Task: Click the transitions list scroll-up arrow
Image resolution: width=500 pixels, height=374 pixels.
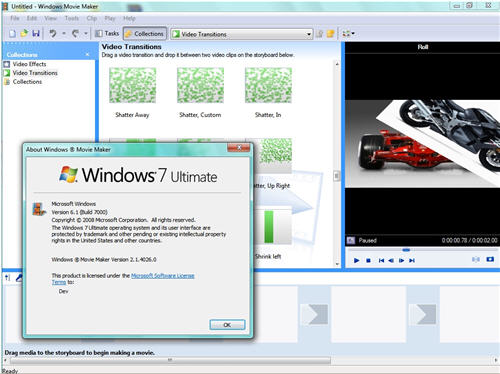Action: pos(337,64)
